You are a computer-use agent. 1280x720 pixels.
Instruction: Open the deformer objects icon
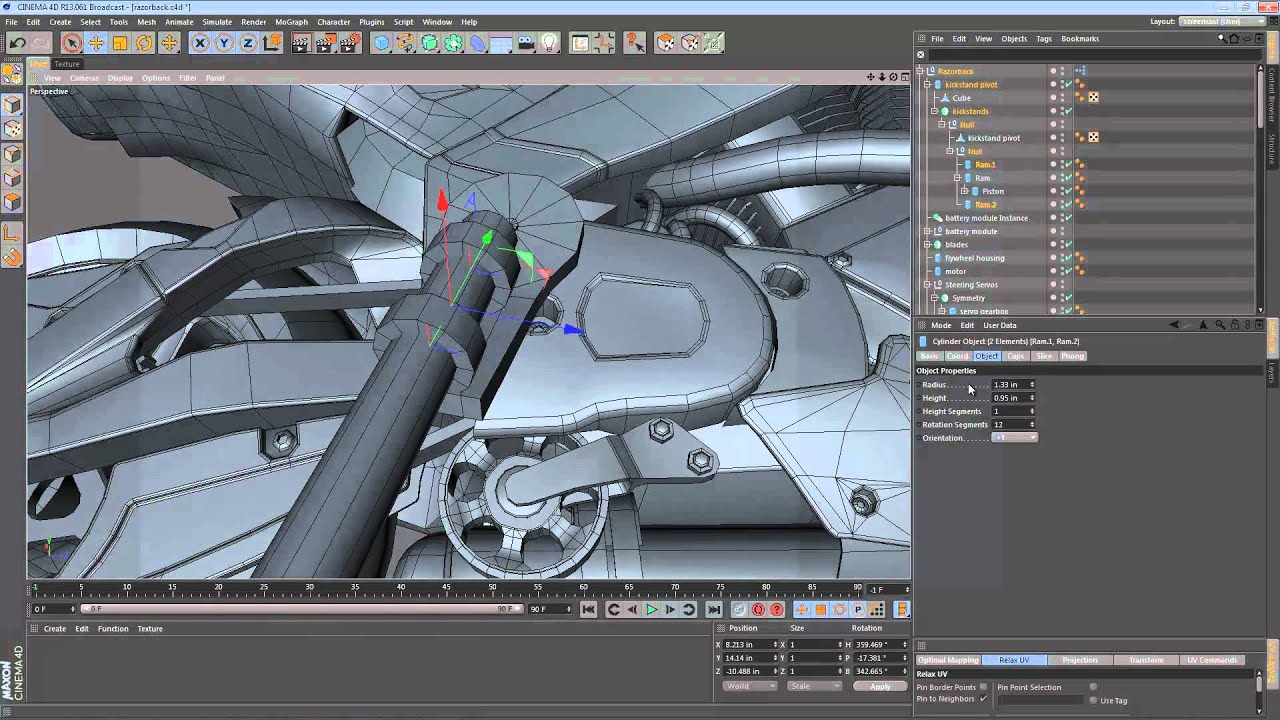tap(478, 43)
